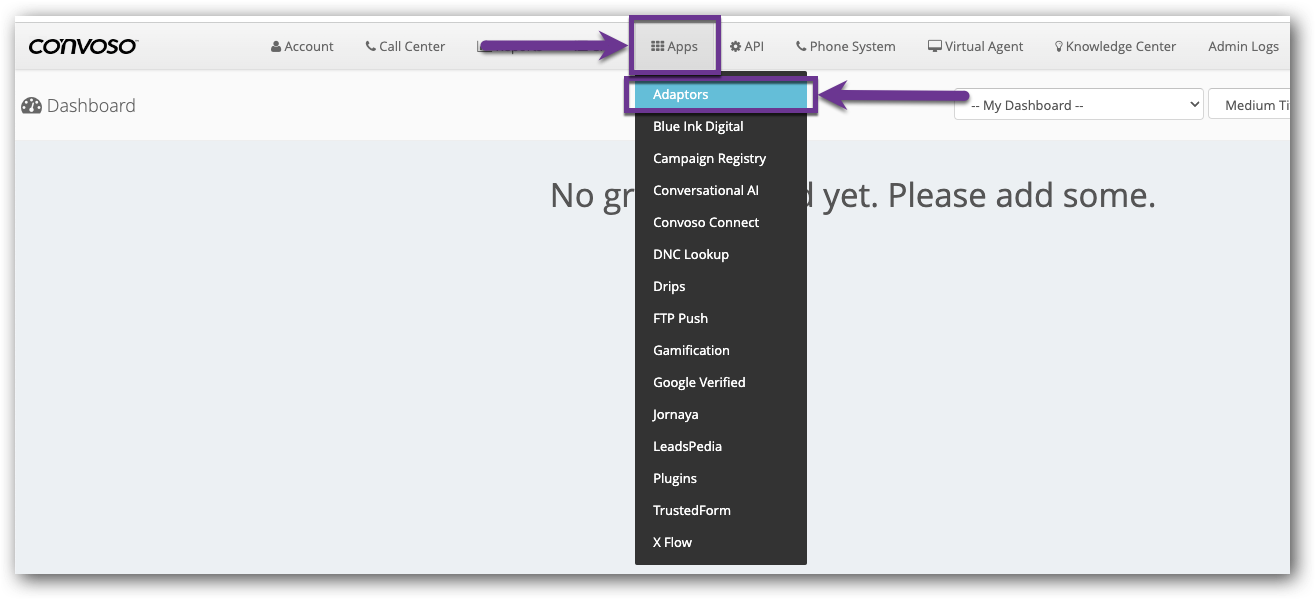This screenshot has width=1315, height=599.
Task: Open the Account menu
Action: point(302,46)
